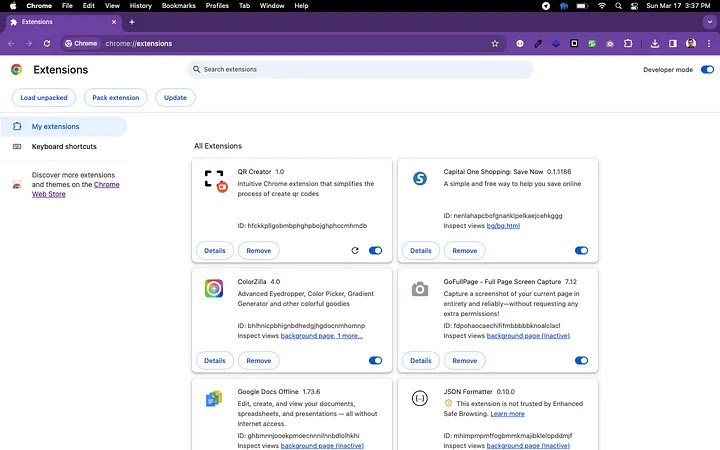Open the tab search dropdown arrow
Image resolution: width=720 pixels, height=450 pixels.
pyautogui.click(x=710, y=22)
